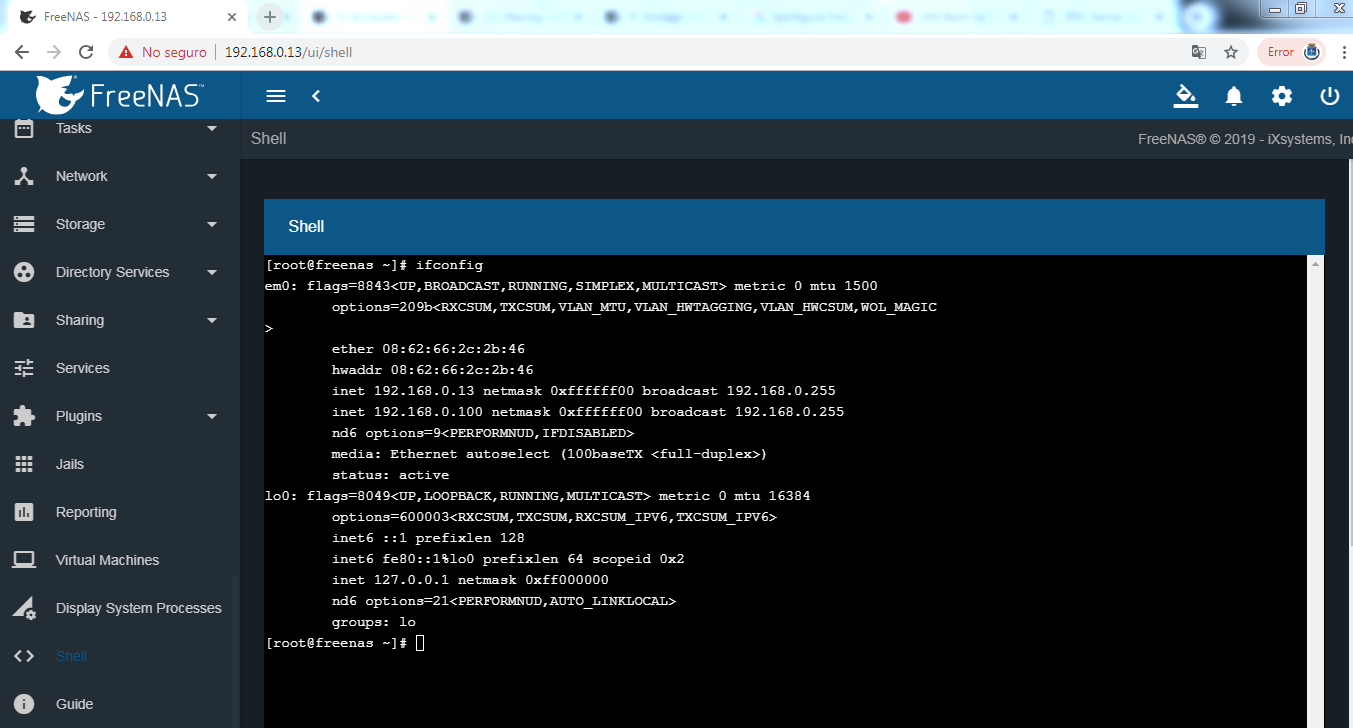Click the 'Shell' breadcrumb title
The height and width of the screenshot is (728, 1353).
pyautogui.click(x=268, y=139)
